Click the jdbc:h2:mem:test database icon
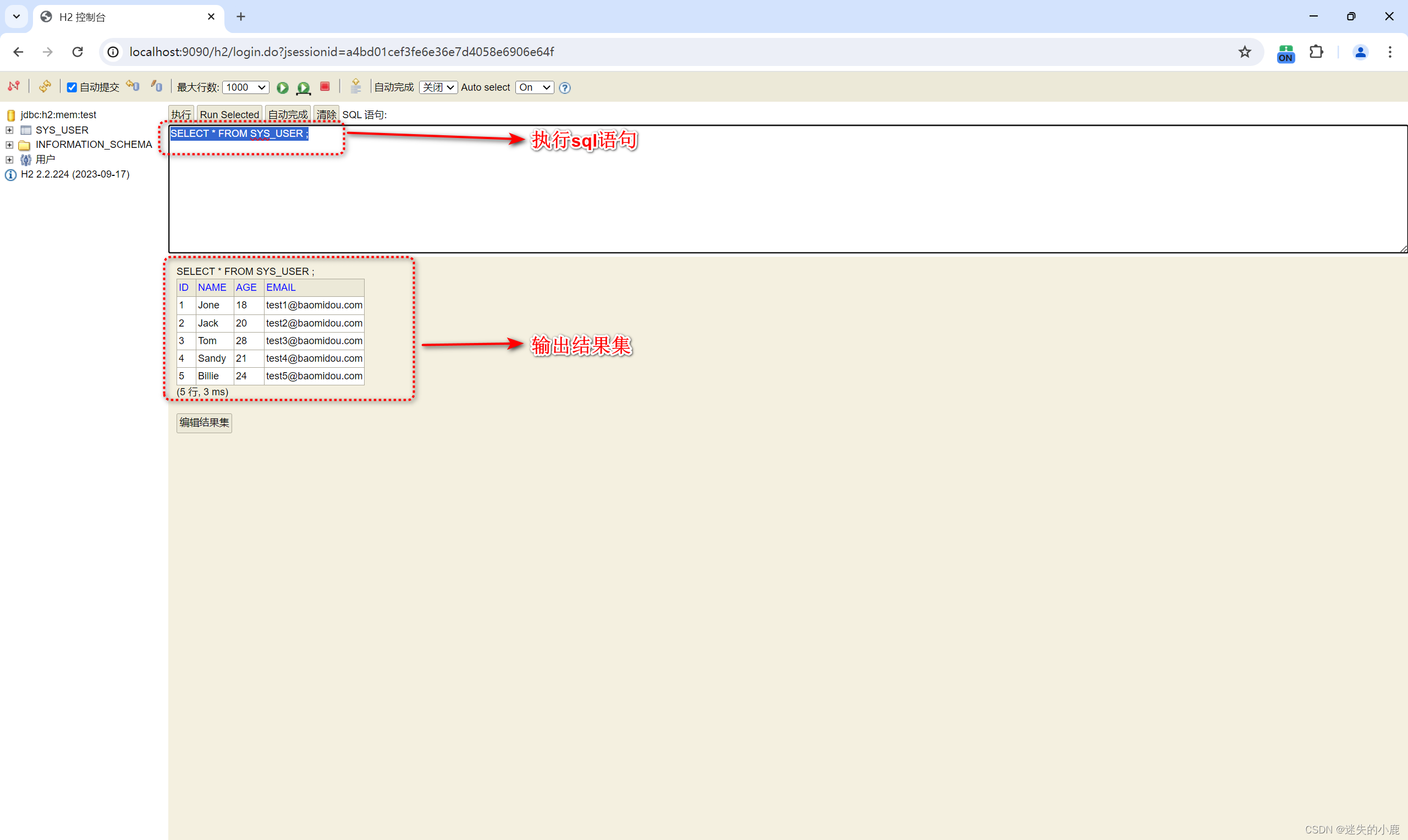This screenshot has width=1408, height=840. point(11,115)
